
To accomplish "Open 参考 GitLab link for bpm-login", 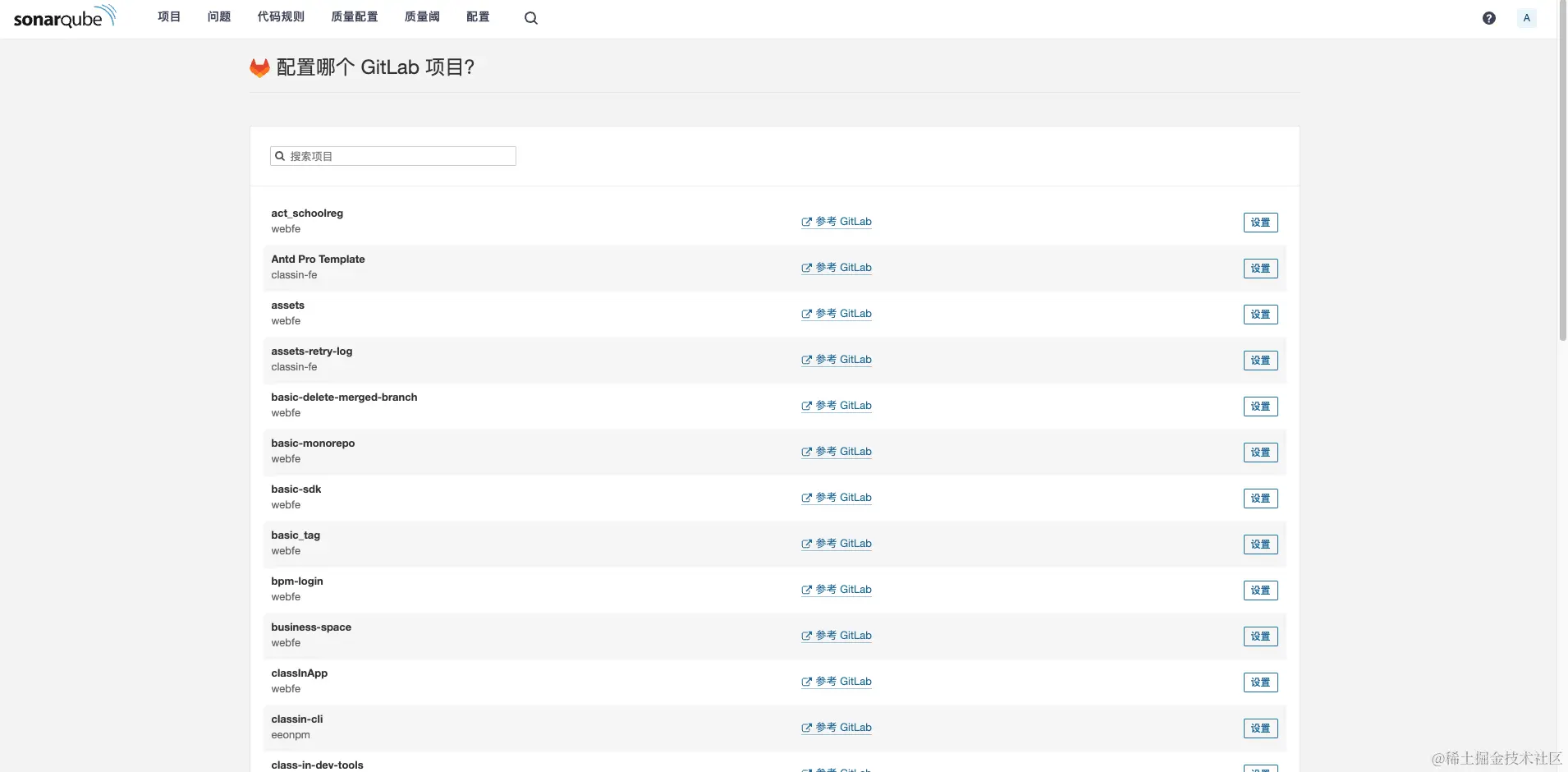I will point(837,590).
